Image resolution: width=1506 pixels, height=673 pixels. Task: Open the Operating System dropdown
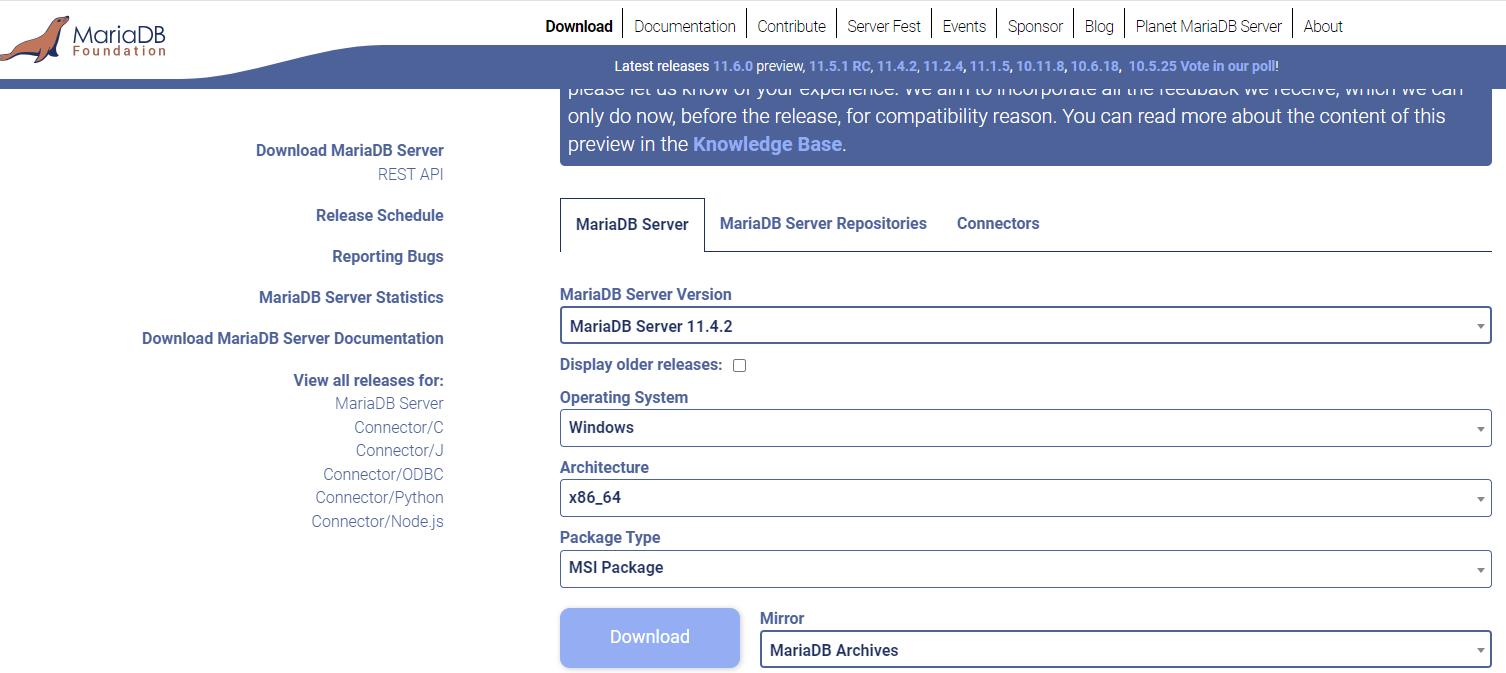1026,428
